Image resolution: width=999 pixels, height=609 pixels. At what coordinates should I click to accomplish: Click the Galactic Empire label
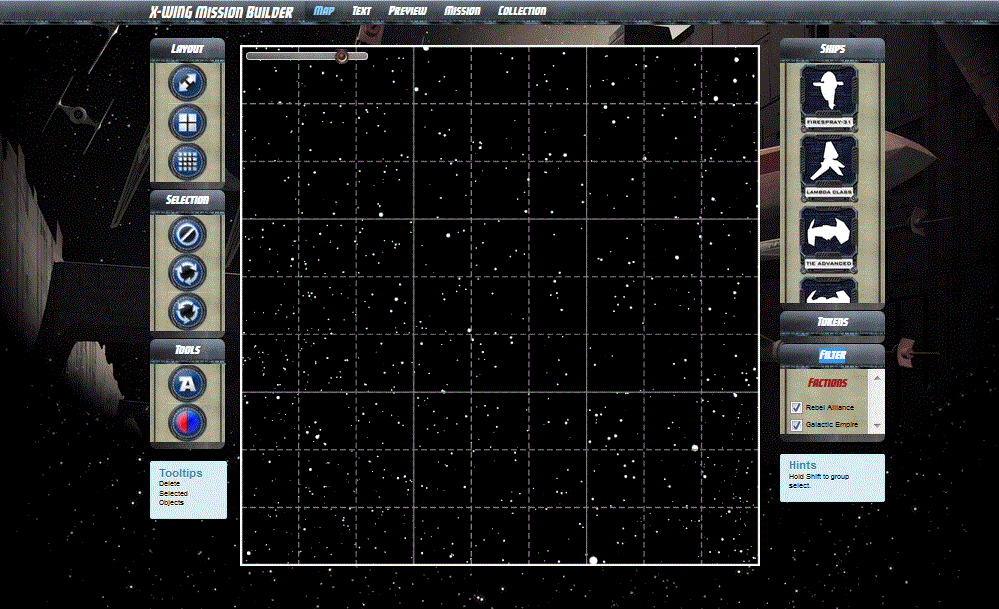[831, 424]
